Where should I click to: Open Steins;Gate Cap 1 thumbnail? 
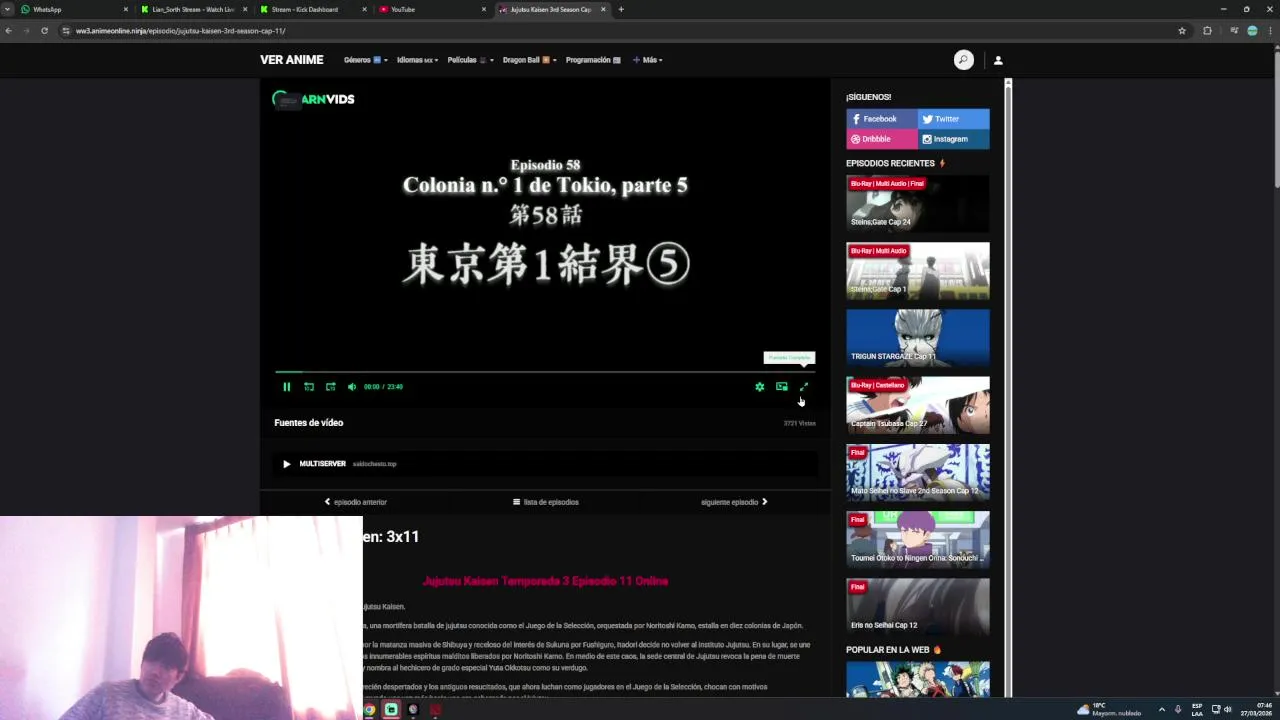pyautogui.click(x=918, y=270)
